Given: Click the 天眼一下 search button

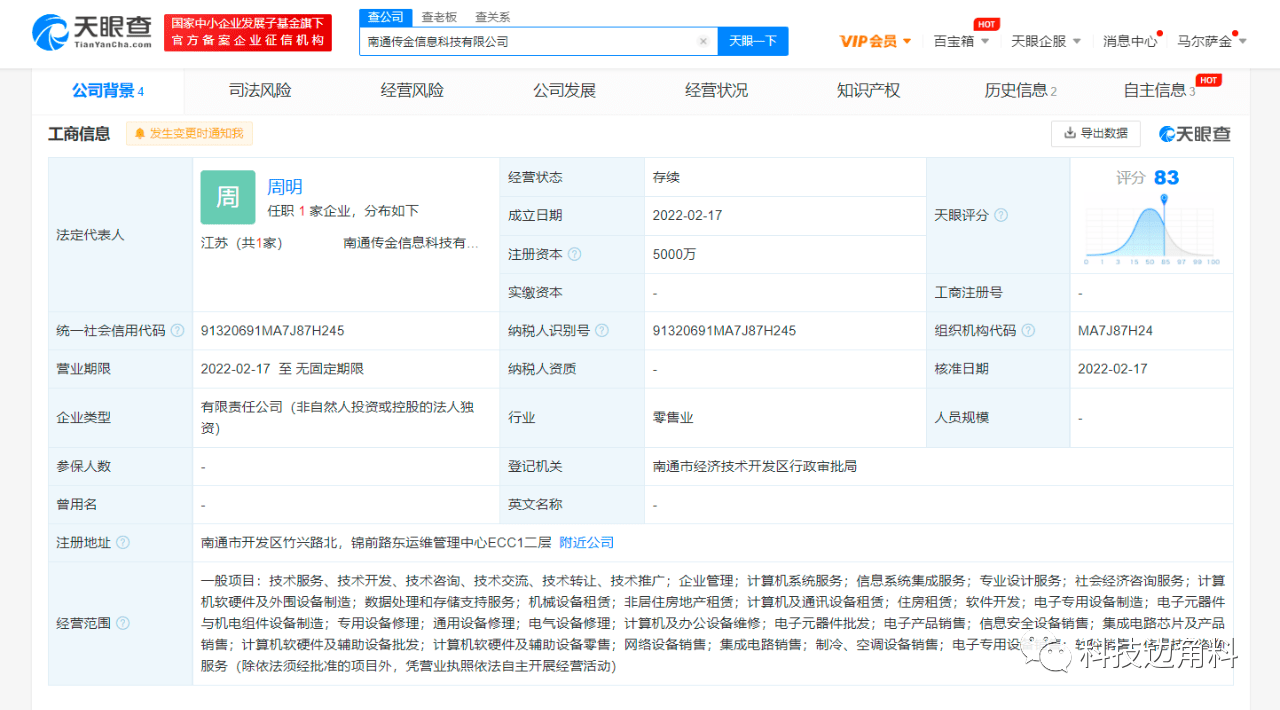Looking at the screenshot, I should pos(753,41).
